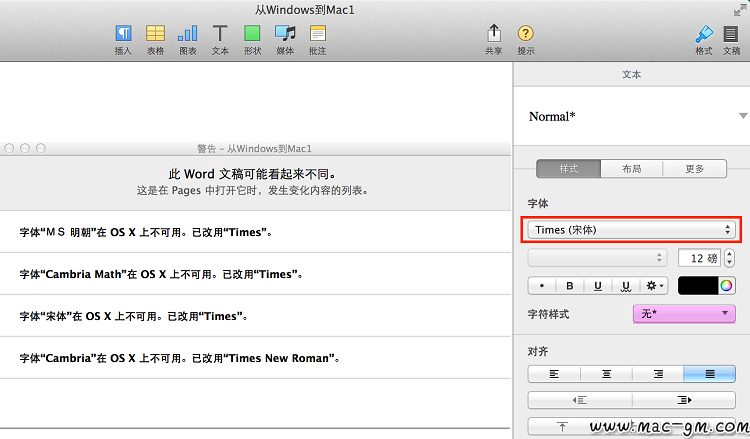Screen dimensions: 750x439
Task: Open the character style dropdown
Action: click(x=684, y=314)
